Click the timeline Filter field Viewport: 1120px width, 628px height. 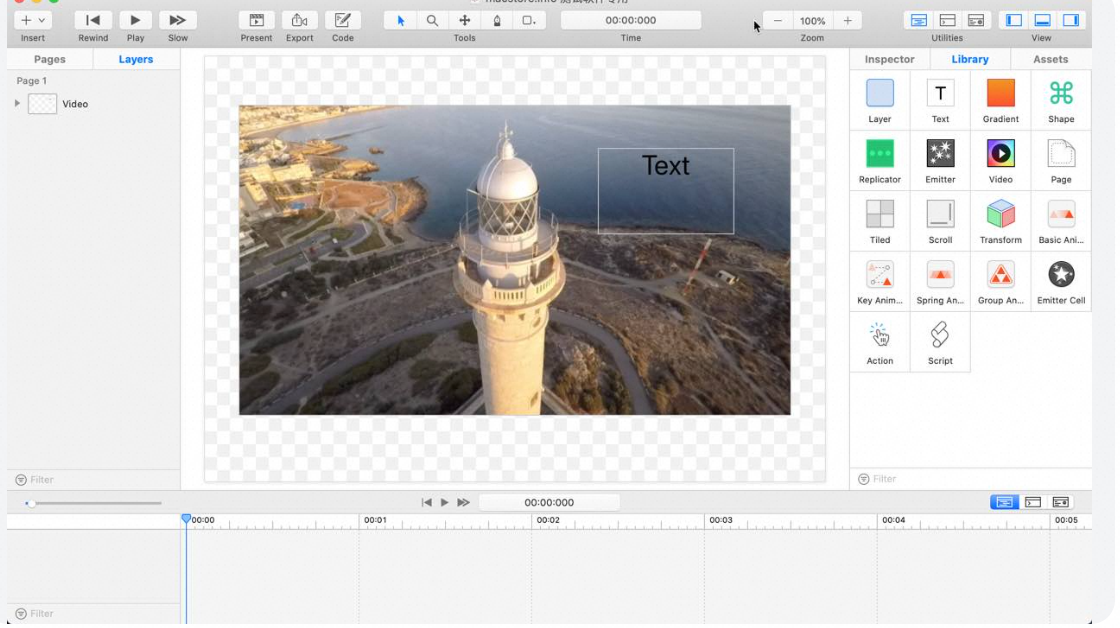pos(94,614)
